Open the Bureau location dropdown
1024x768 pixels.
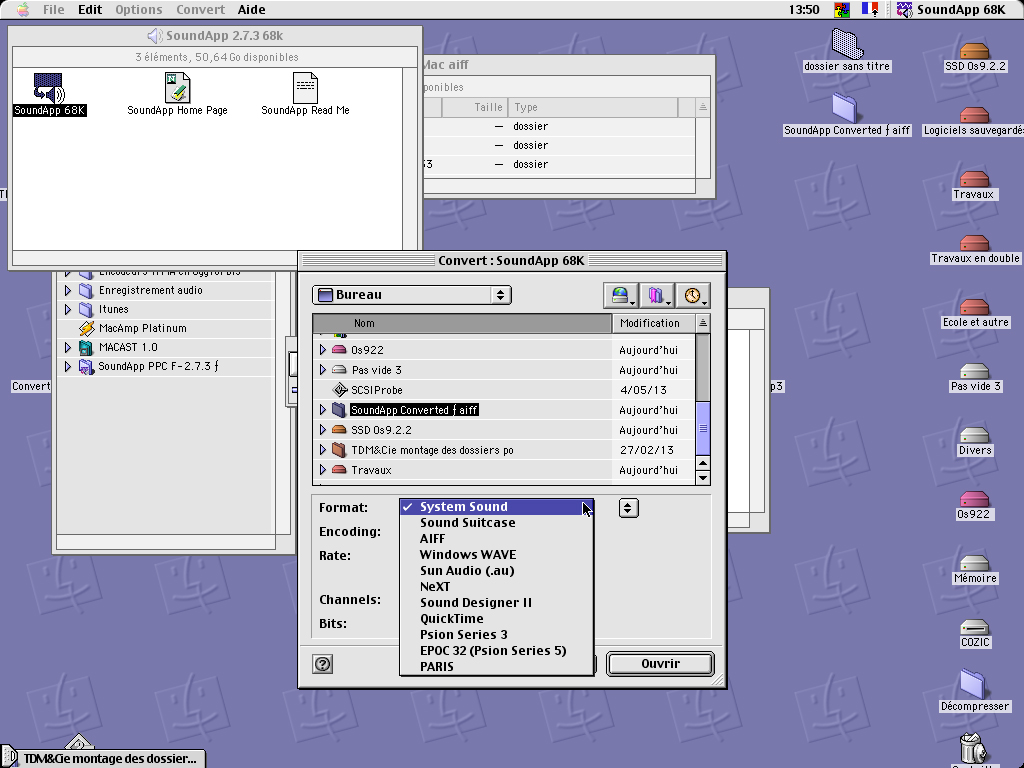412,295
